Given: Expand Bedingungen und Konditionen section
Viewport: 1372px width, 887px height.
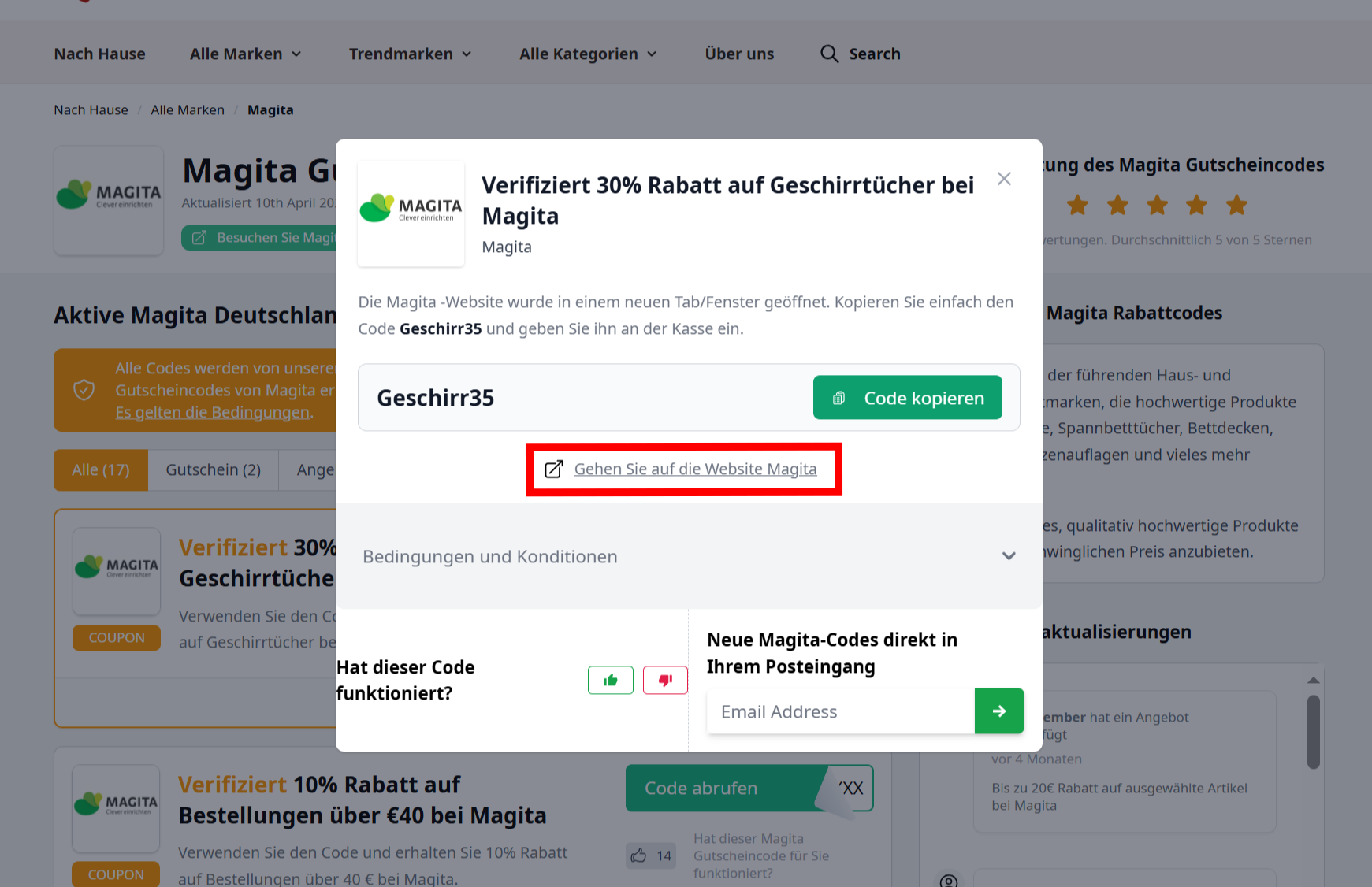Looking at the screenshot, I should click(689, 556).
